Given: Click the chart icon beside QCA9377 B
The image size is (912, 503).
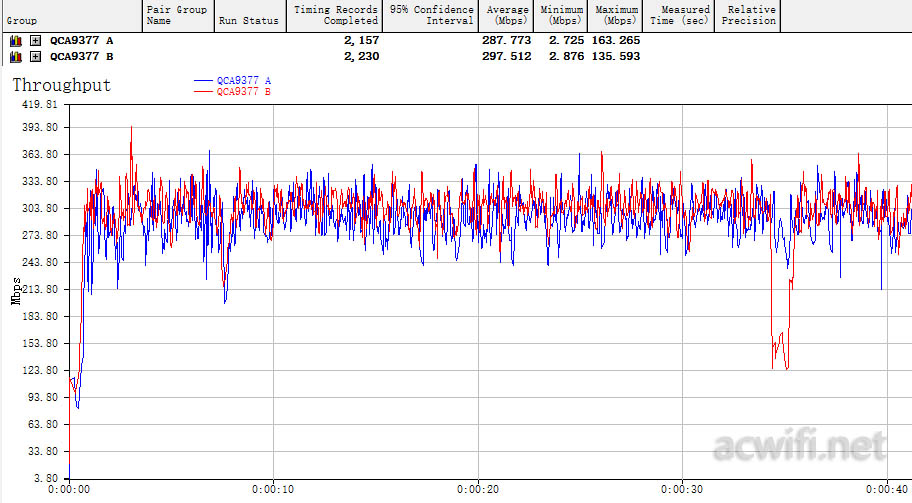Looking at the screenshot, I should pyautogui.click(x=16, y=56).
